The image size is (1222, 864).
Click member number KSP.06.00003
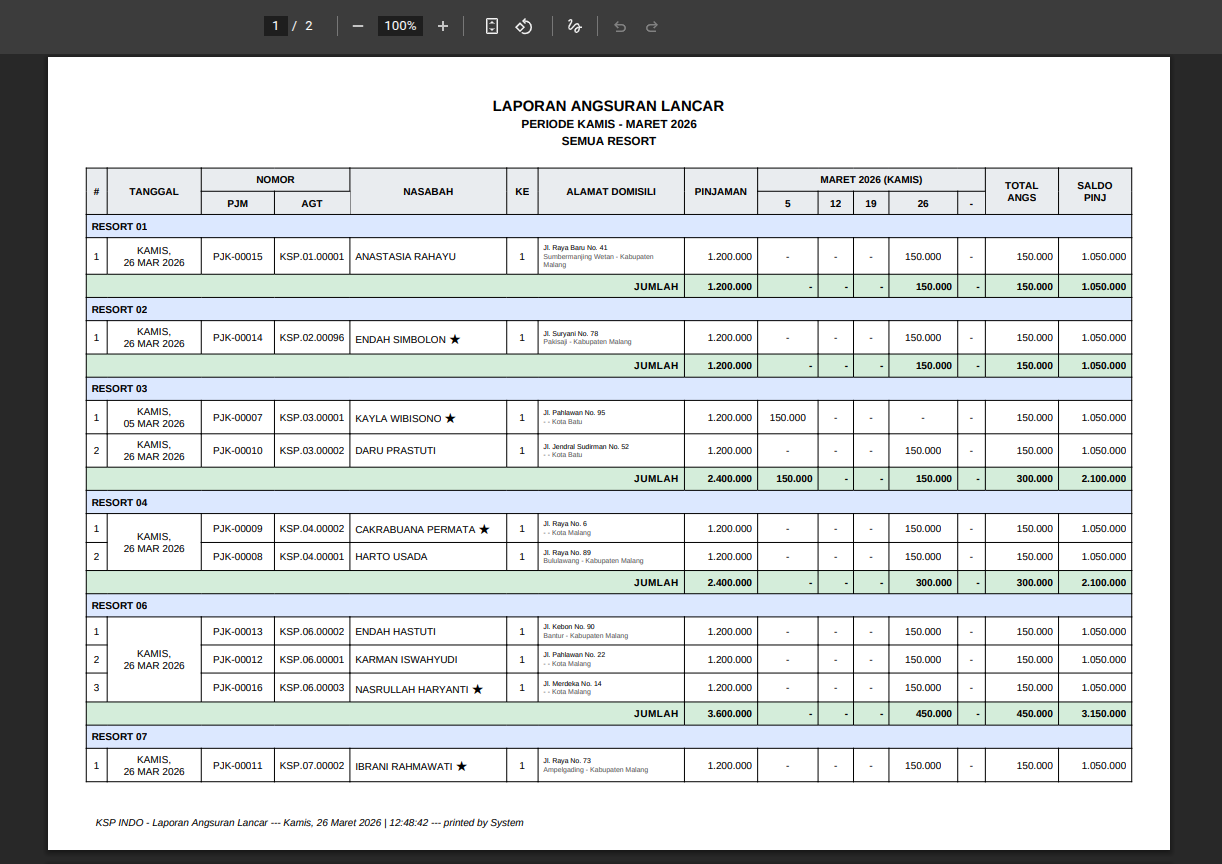[x=312, y=688]
